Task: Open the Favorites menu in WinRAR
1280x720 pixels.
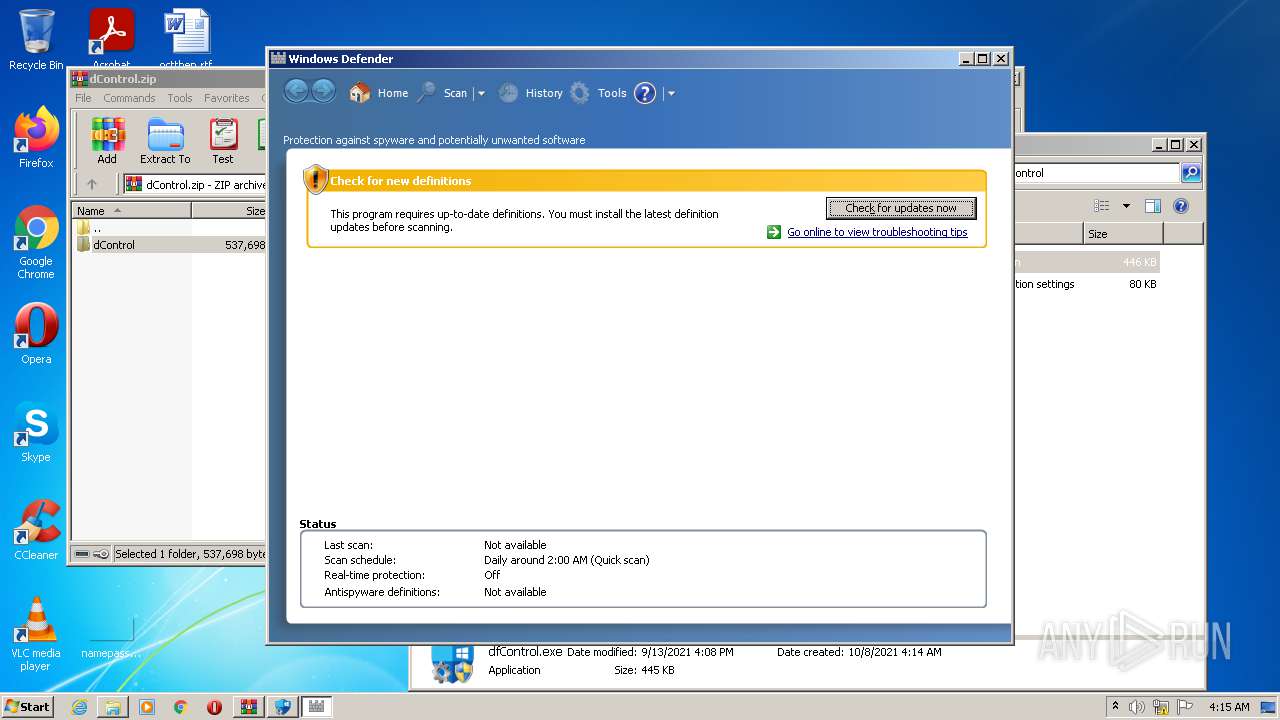Action: click(x=227, y=98)
